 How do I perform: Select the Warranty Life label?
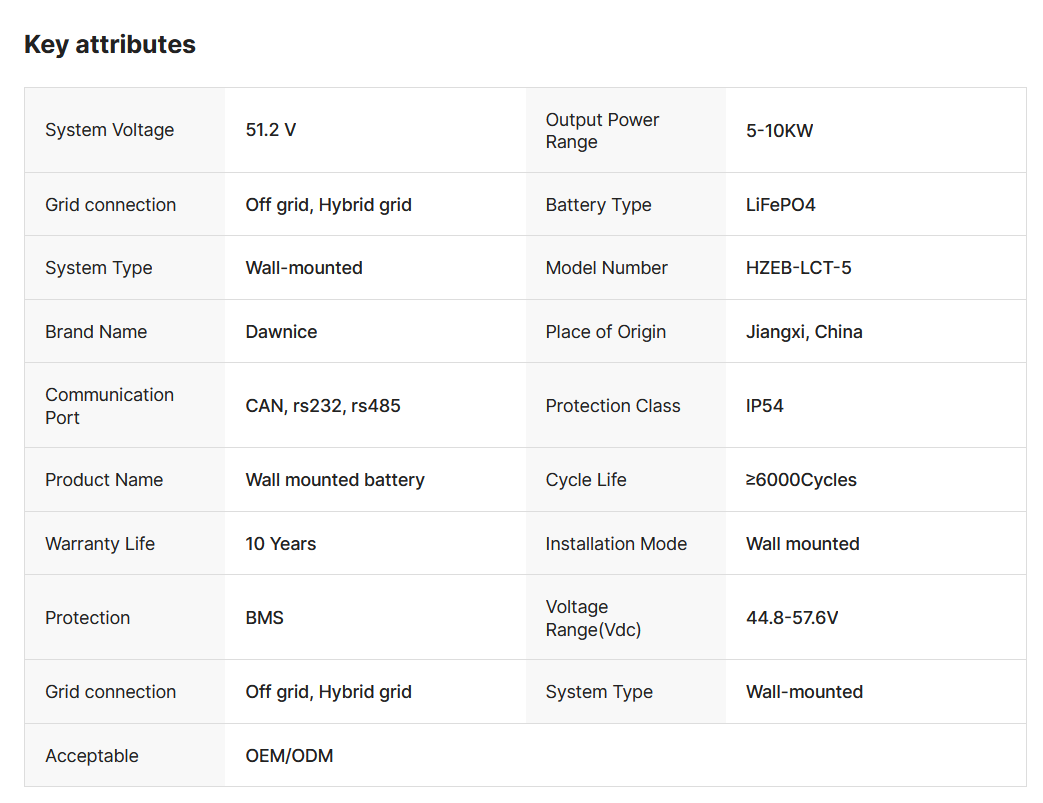(100, 544)
